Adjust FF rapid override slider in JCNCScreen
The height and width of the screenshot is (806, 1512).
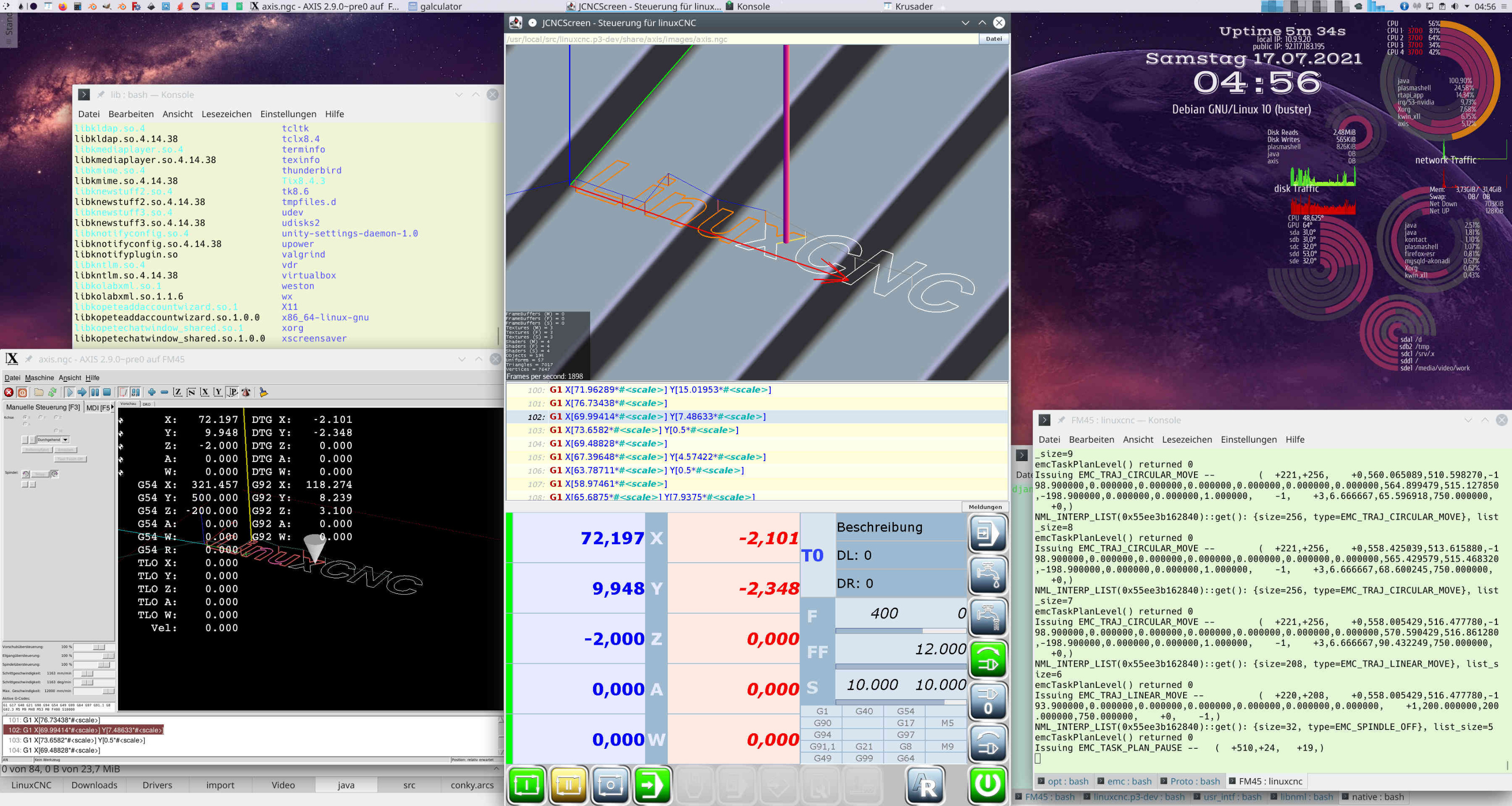(901, 666)
